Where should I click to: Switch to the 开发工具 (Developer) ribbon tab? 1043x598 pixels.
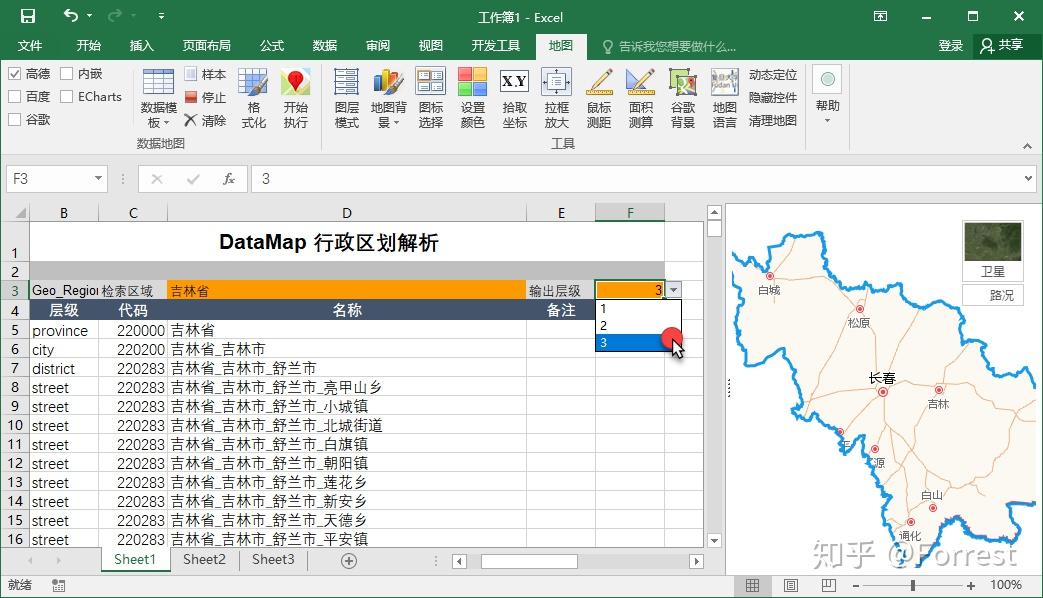point(495,45)
